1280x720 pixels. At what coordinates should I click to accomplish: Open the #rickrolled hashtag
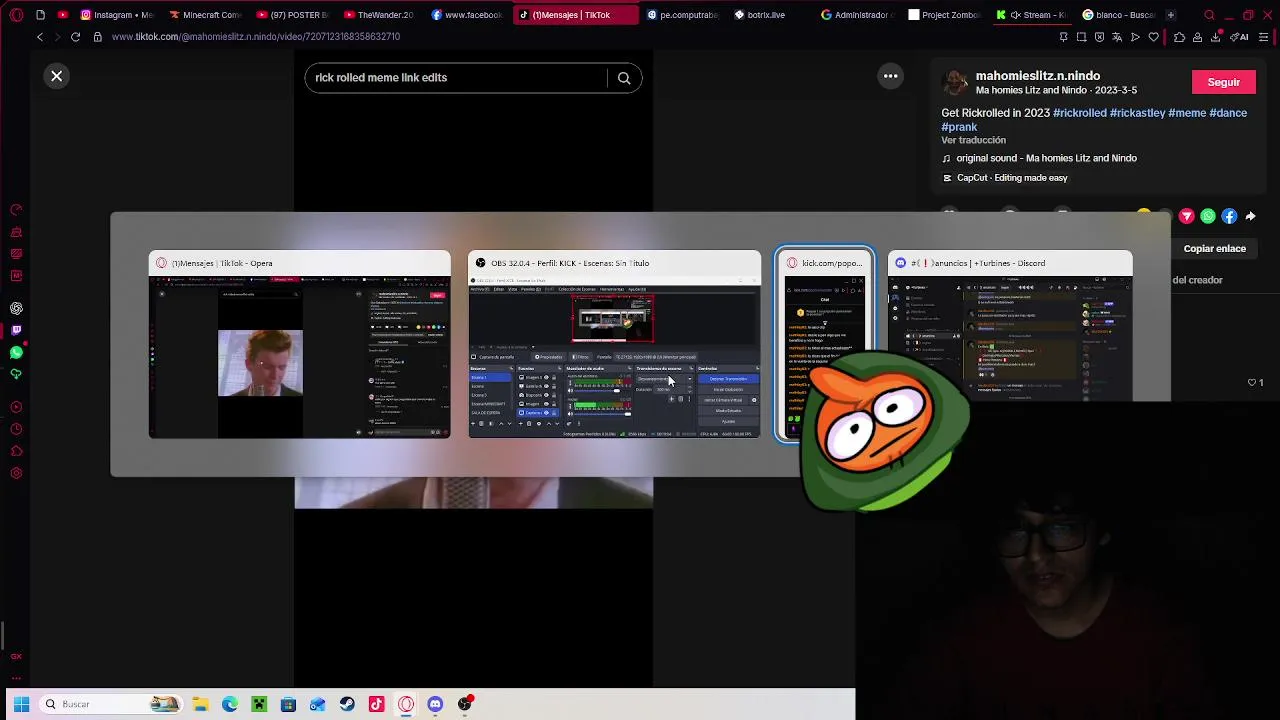pos(1079,113)
